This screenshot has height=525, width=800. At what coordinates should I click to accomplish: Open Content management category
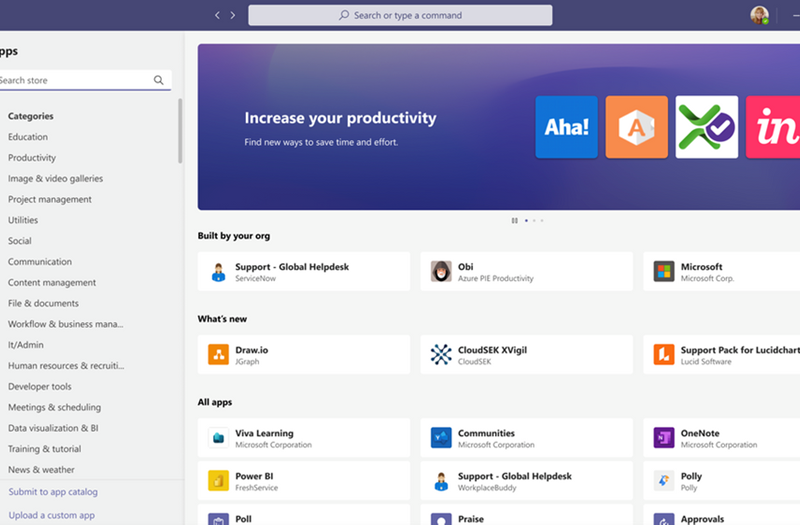(x=52, y=283)
